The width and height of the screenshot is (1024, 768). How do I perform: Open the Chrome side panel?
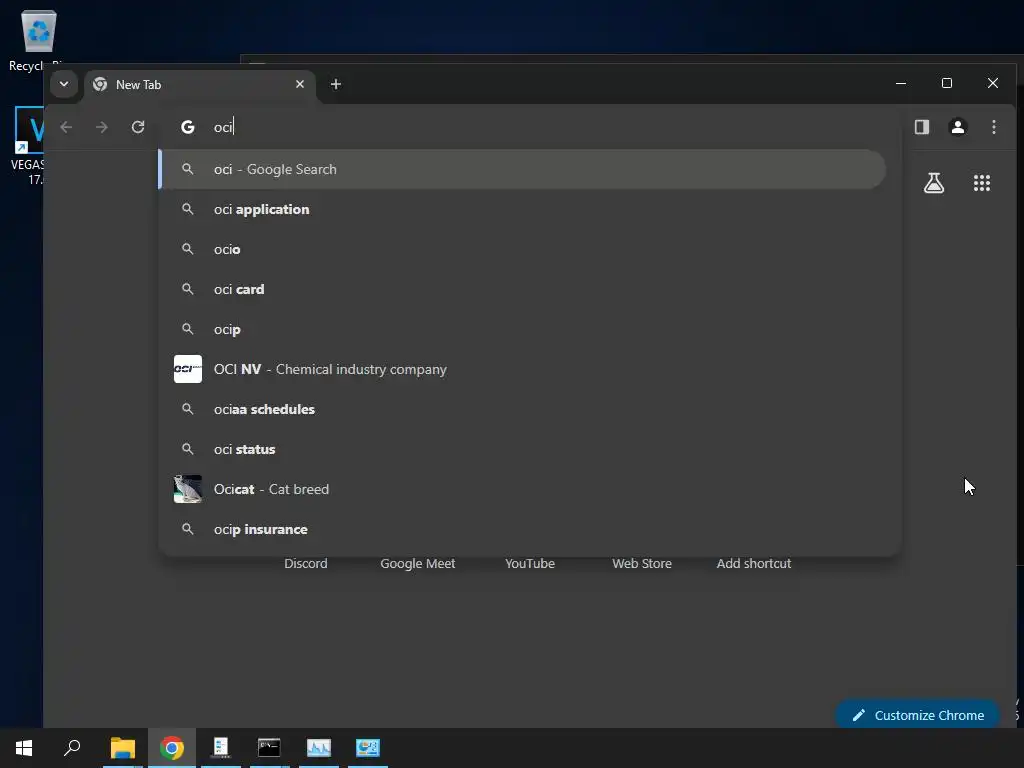point(921,127)
